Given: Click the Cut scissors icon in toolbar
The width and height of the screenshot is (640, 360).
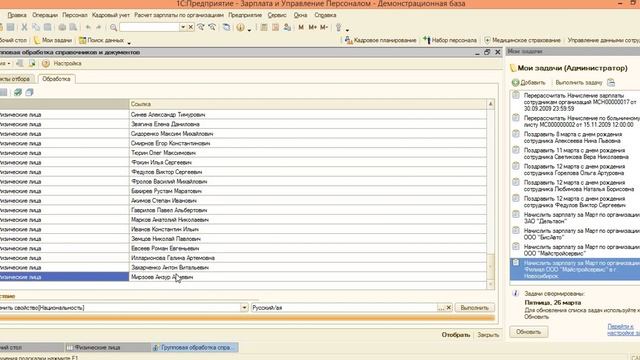Looking at the screenshot, I should coord(24,27).
